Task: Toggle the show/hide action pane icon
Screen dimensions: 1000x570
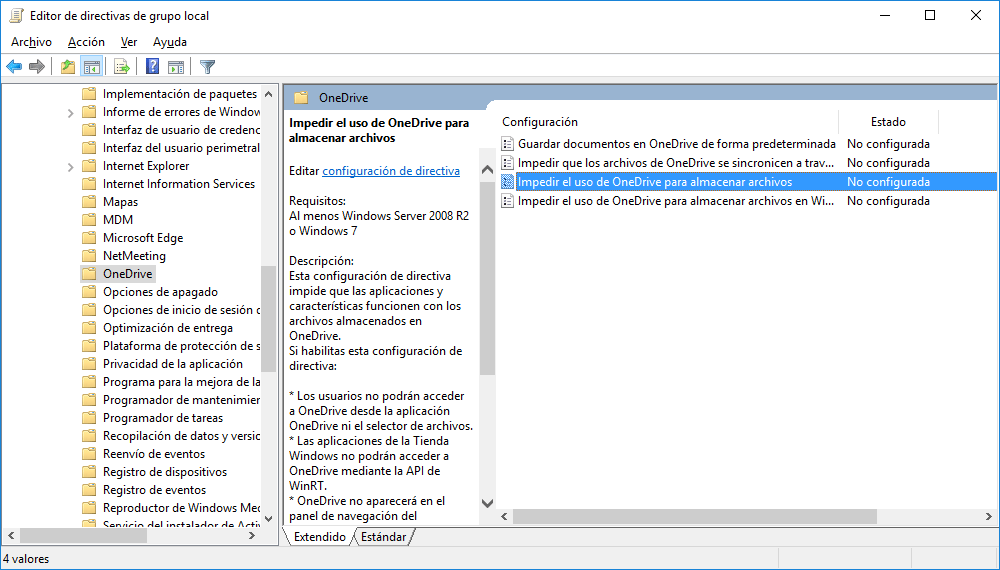Action: pyautogui.click(x=176, y=66)
